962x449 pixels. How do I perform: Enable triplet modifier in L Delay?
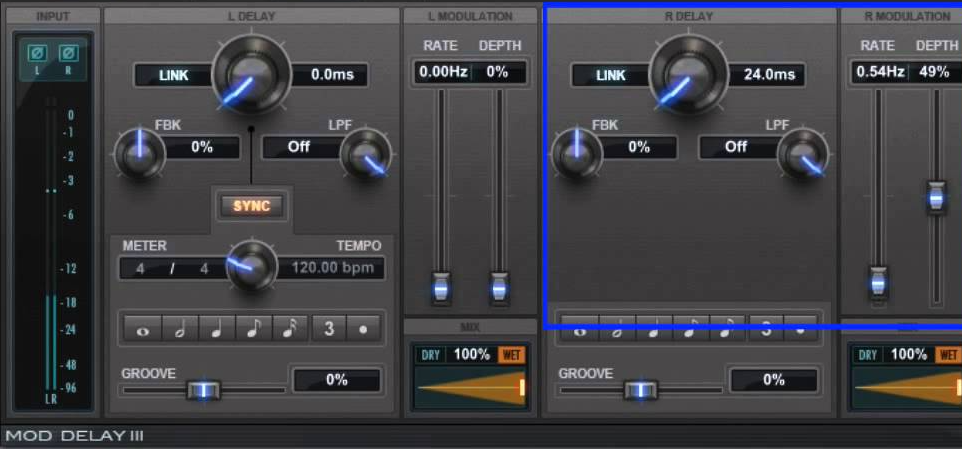point(328,328)
